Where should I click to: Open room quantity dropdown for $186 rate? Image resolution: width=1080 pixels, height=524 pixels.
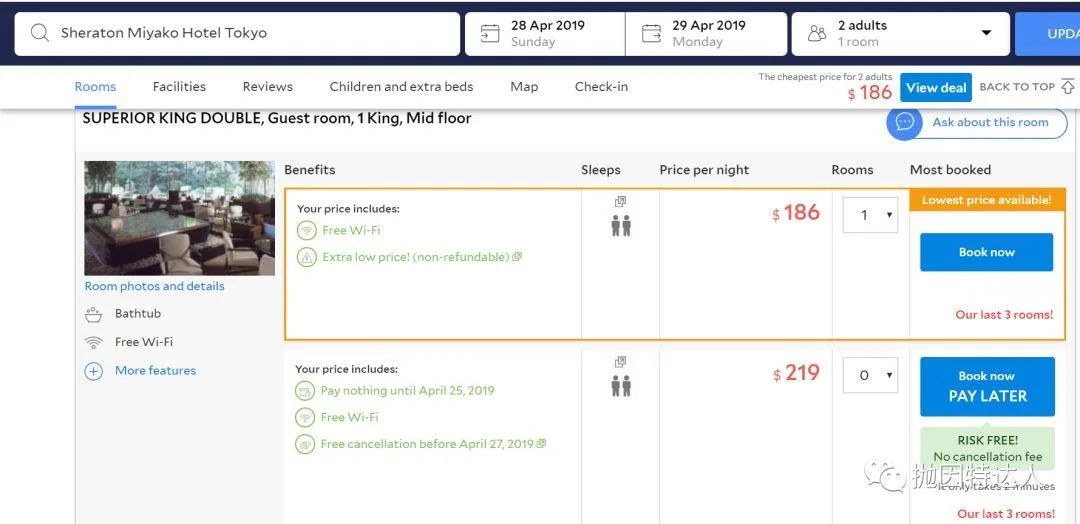[869, 215]
